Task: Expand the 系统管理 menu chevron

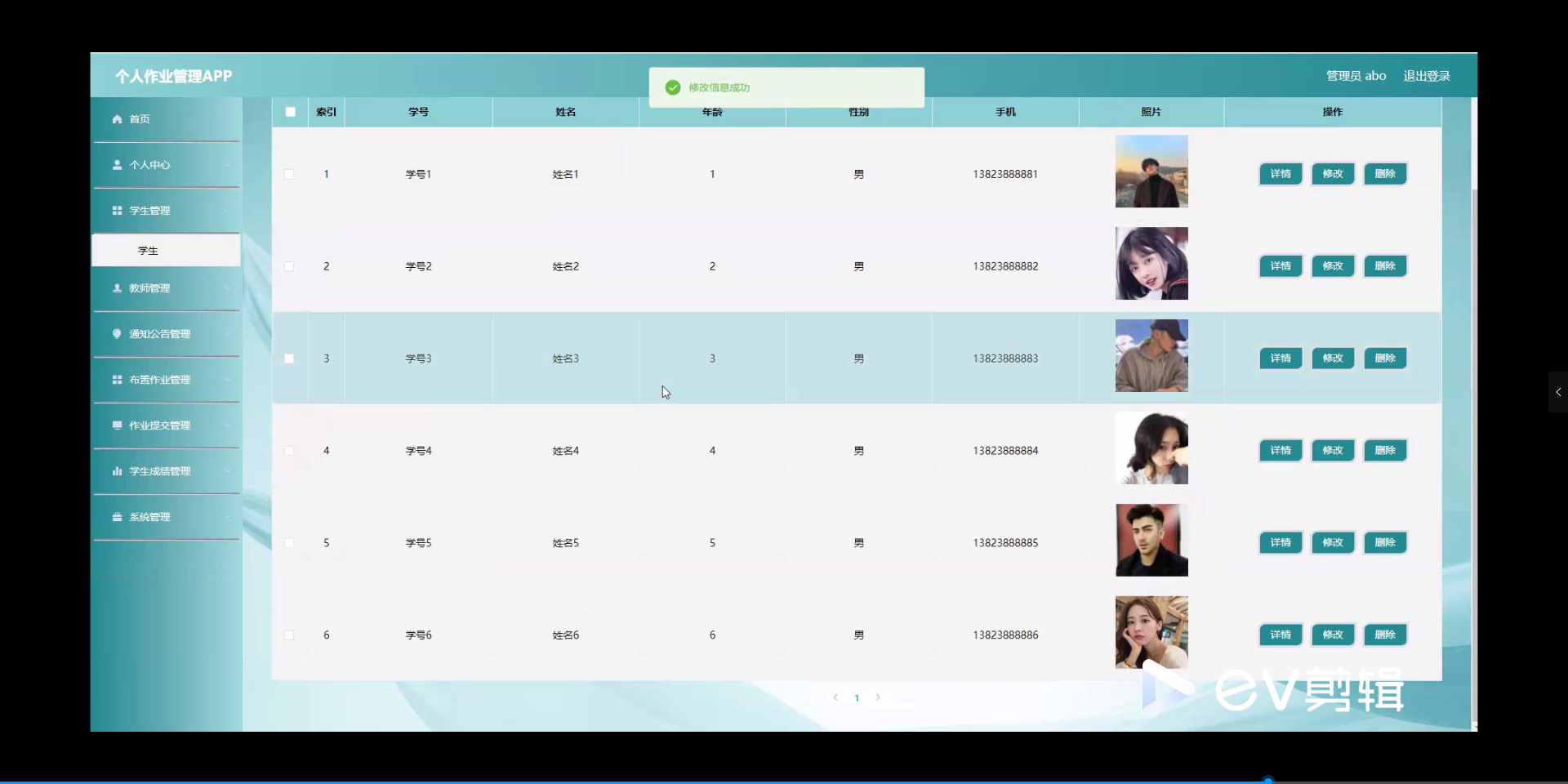Action: point(227,517)
